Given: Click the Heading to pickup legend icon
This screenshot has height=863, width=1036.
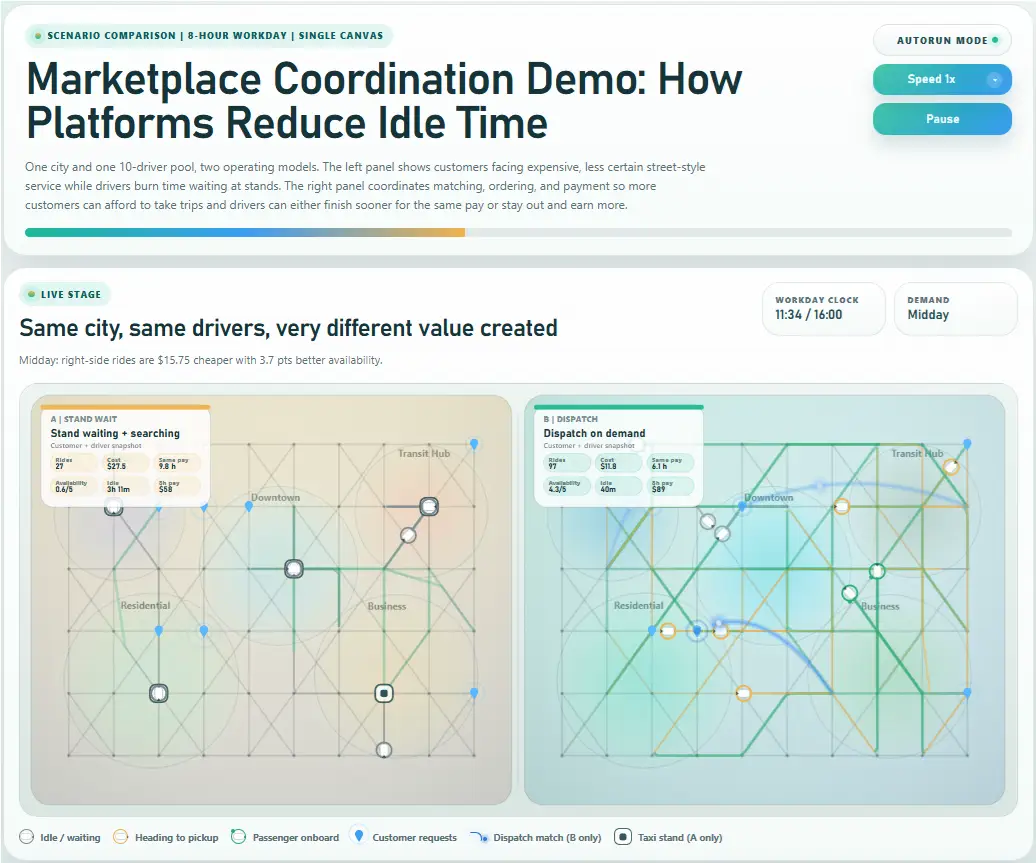Looking at the screenshot, I should coord(121,837).
